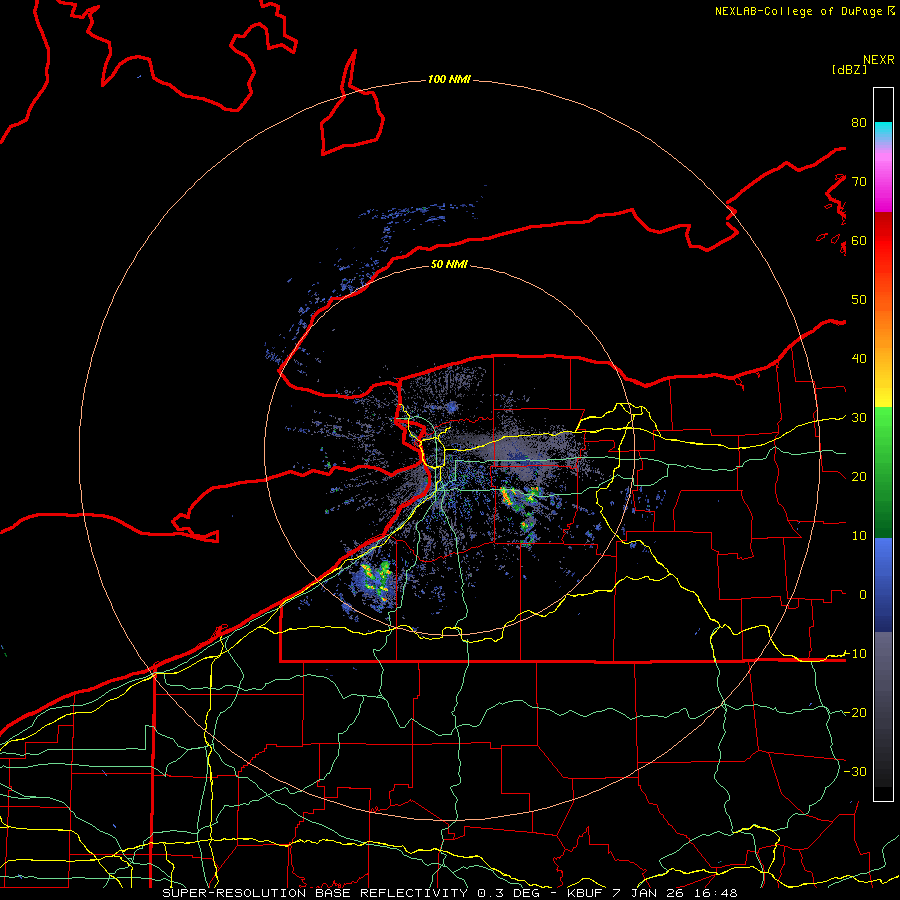Click the 50 value on the dBZ scale
900x900 pixels.
click(x=859, y=300)
